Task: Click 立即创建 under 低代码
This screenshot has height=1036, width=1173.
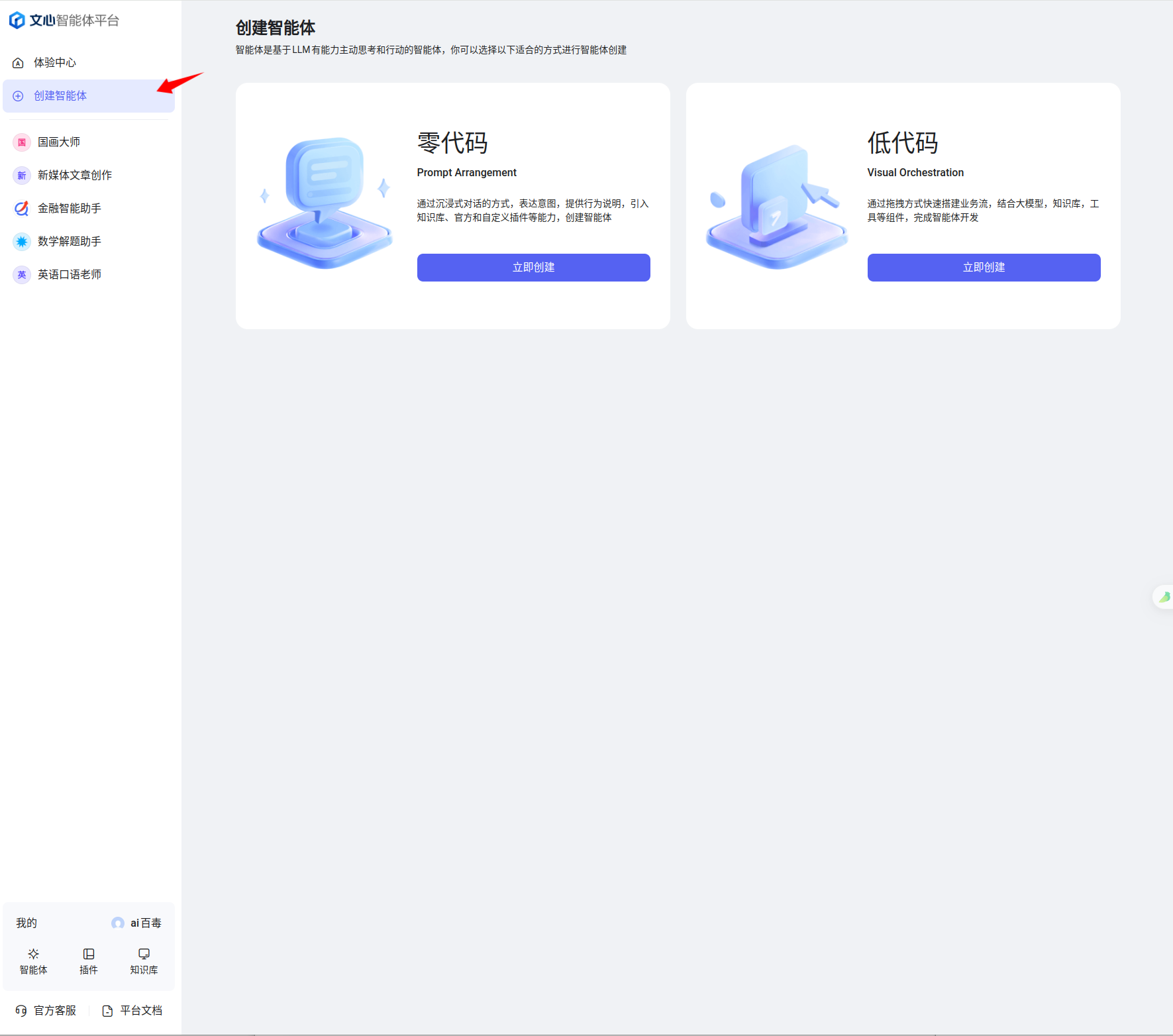Action: click(984, 268)
